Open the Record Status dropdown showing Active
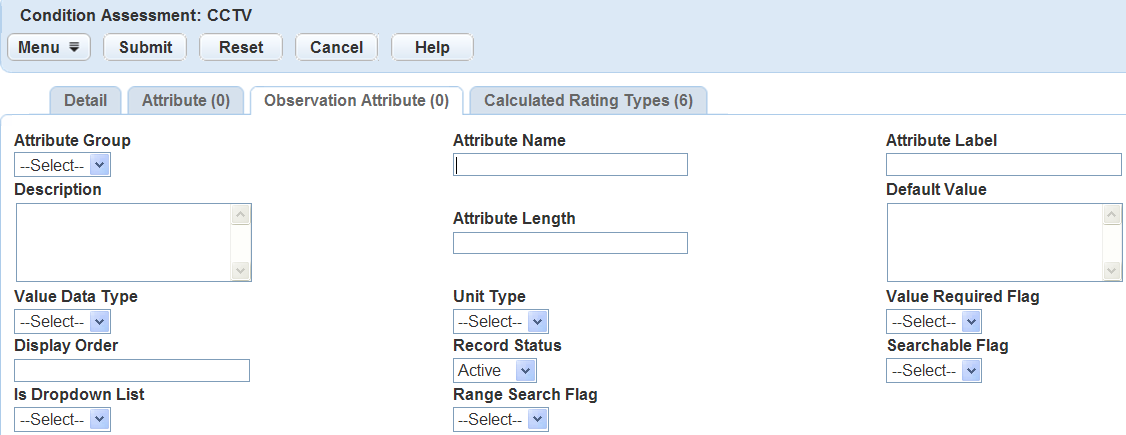 494,371
